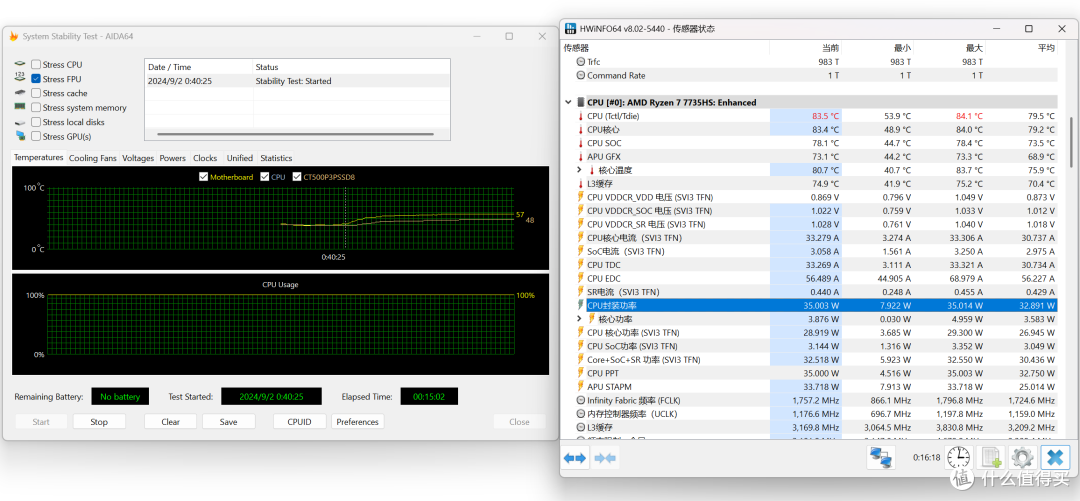Open the Powers tab
This screenshot has width=1080, height=501.
pos(173,158)
